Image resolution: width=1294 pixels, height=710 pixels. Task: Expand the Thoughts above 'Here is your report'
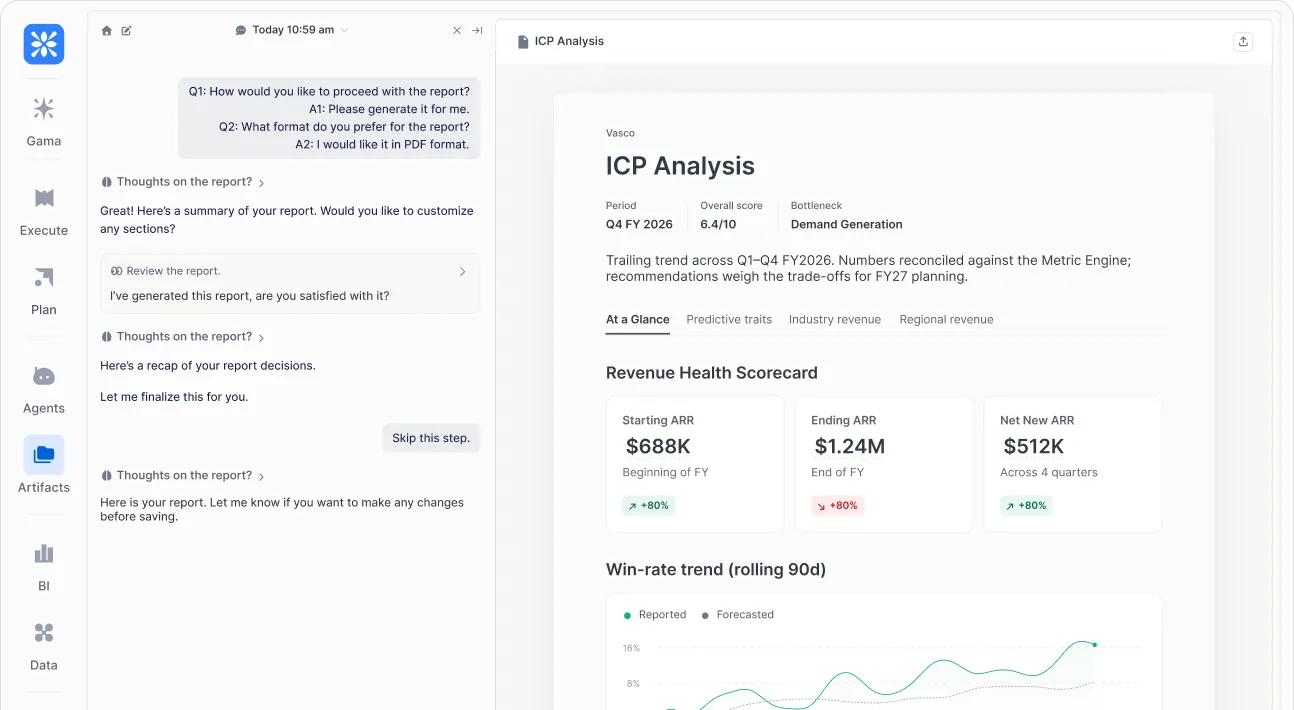coord(183,476)
